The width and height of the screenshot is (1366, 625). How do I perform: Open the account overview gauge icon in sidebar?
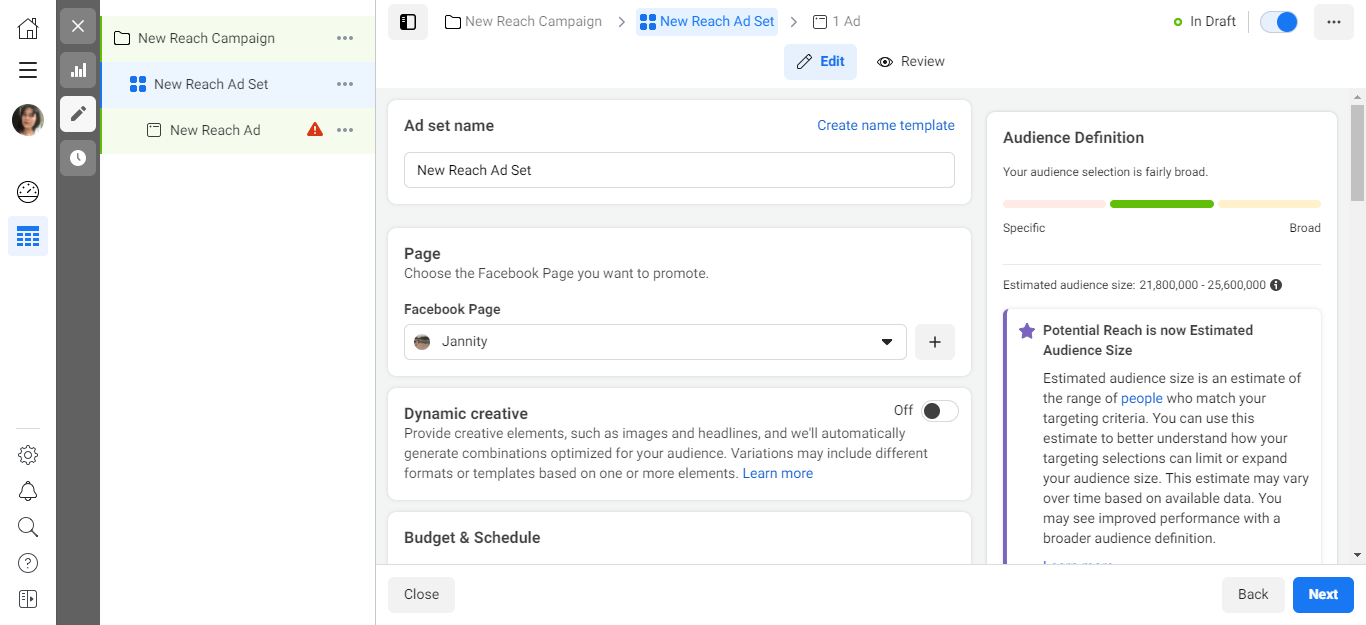click(x=27, y=191)
